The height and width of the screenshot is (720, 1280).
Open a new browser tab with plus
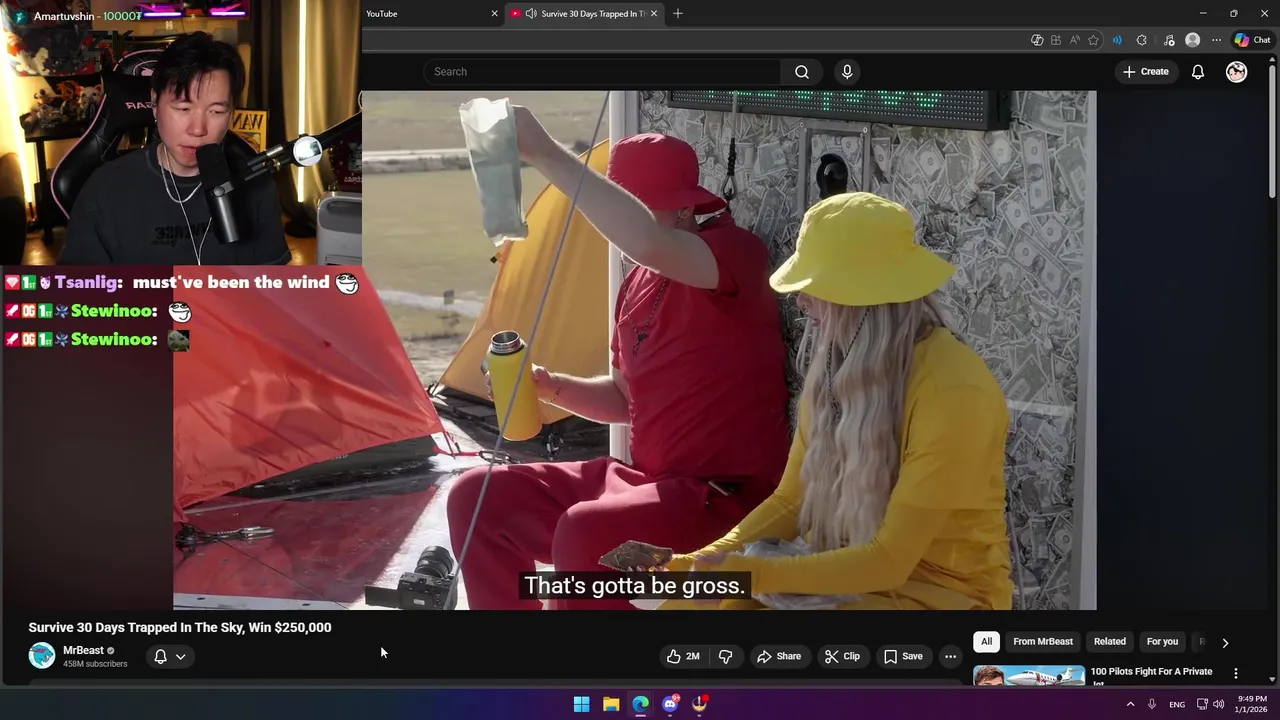coord(678,13)
